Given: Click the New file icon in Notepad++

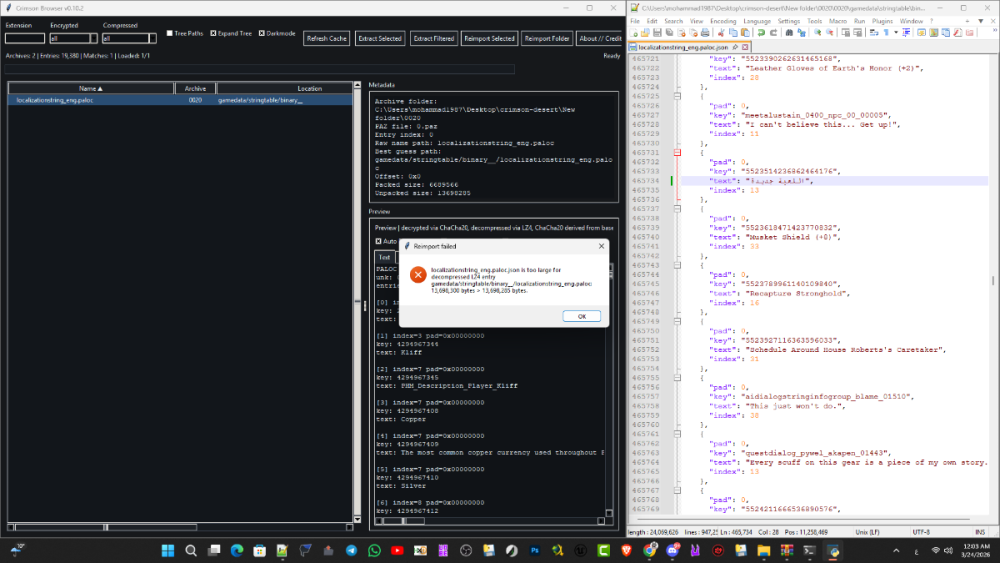Looking at the screenshot, I should pyautogui.click(x=635, y=33).
